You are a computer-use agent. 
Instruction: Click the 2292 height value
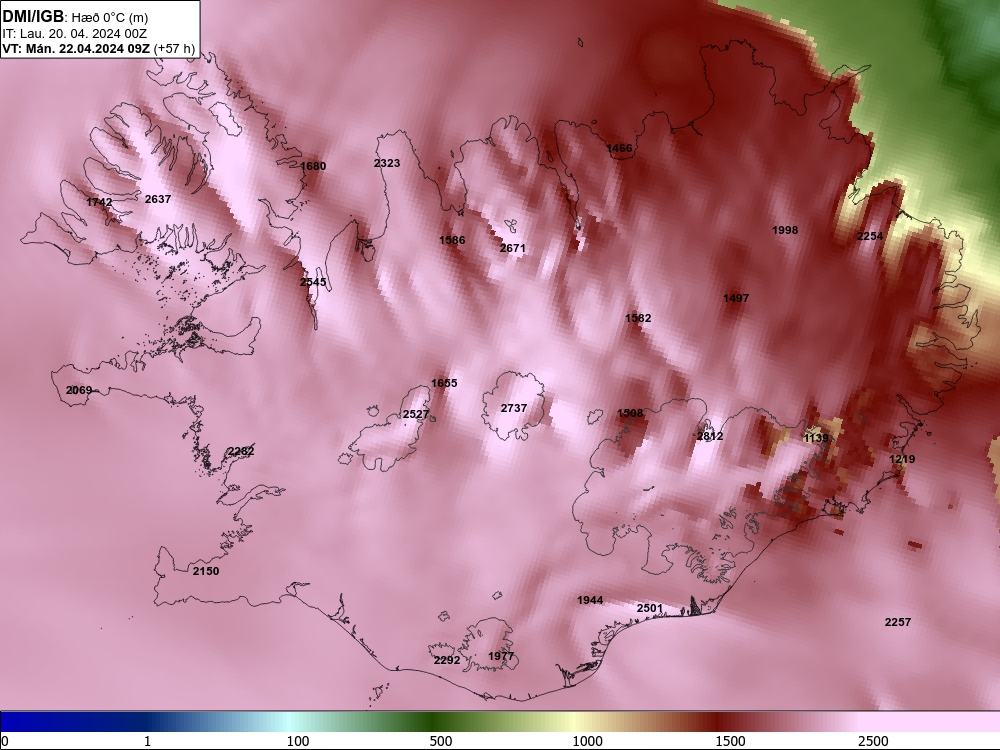[446, 660]
